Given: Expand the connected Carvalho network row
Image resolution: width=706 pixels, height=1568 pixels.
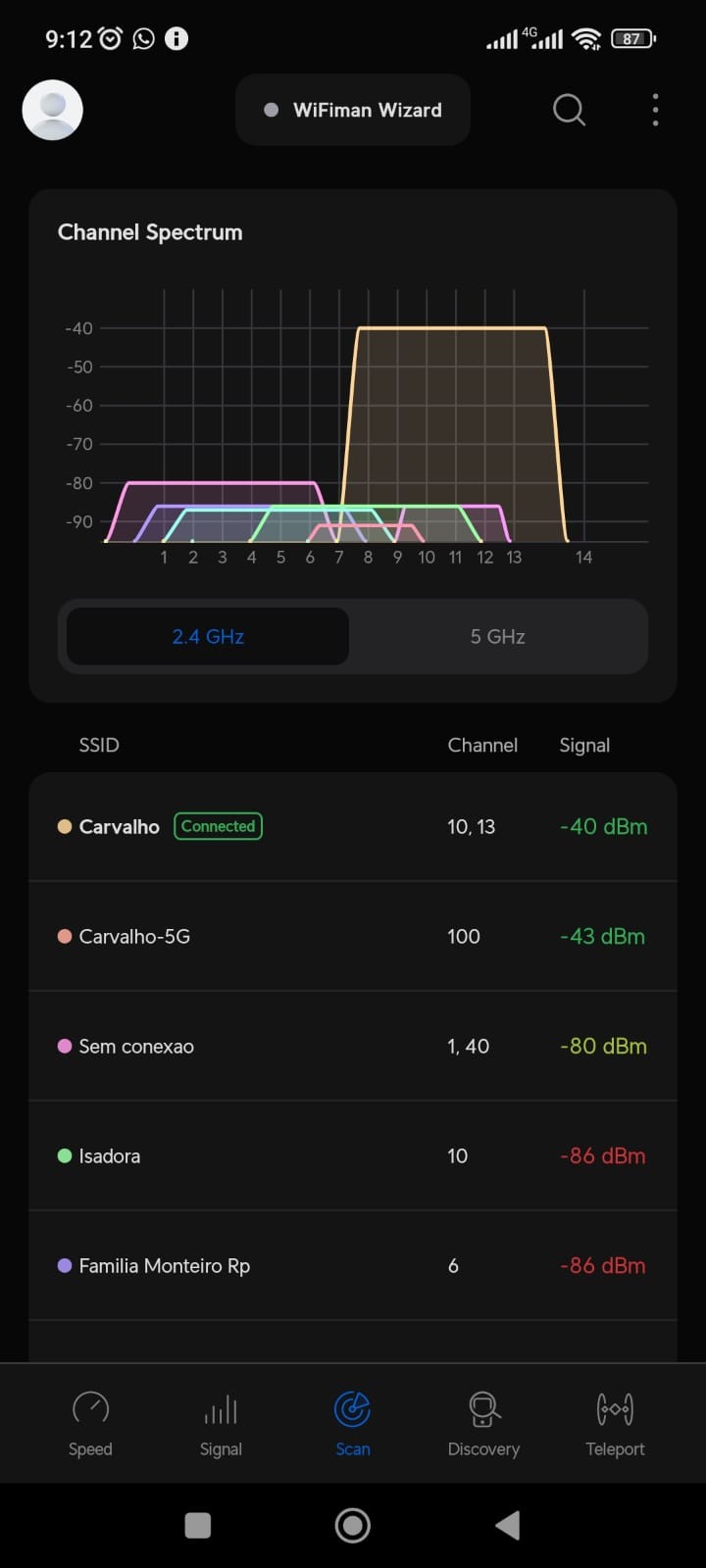Looking at the screenshot, I should pyautogui.click(x=353, y=827).
